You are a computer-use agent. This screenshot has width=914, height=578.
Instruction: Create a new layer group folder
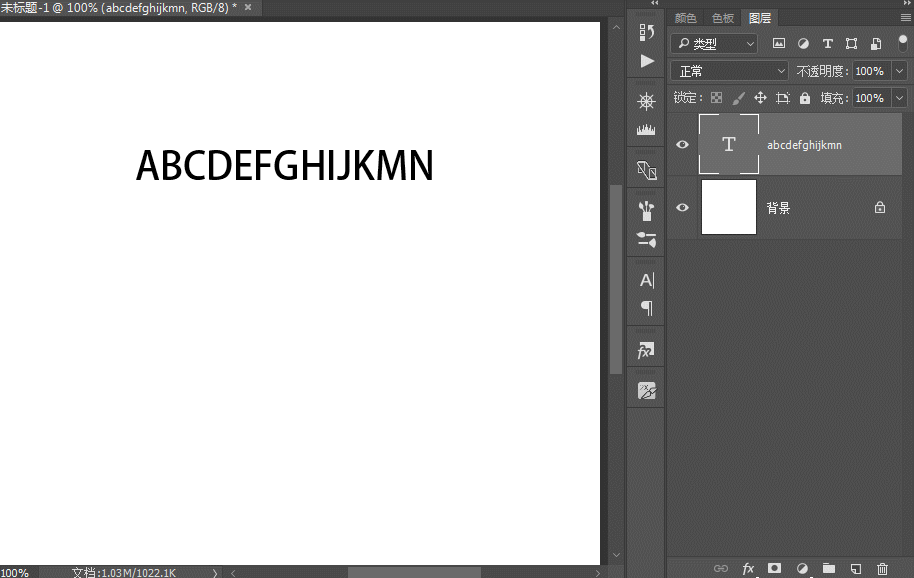click(x=829, y=568)
